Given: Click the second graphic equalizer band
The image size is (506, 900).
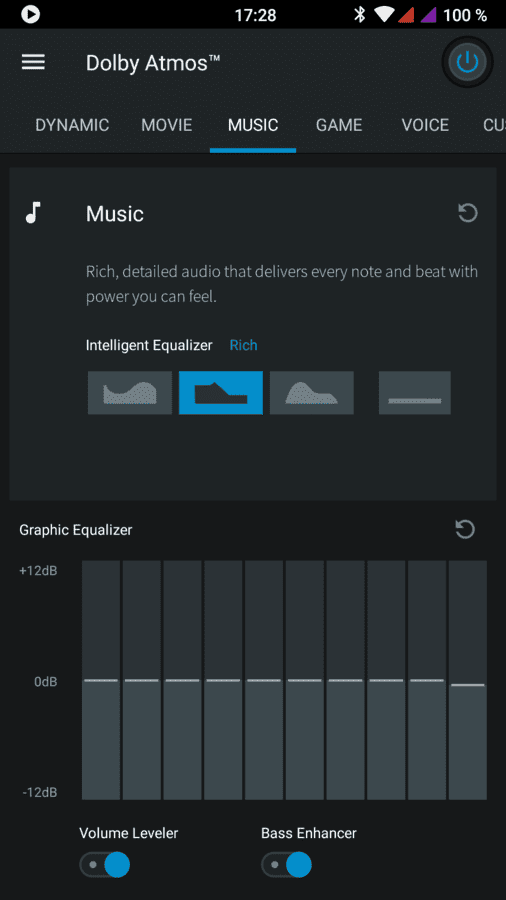Looking at the screenshot, I should click(142, 680).
